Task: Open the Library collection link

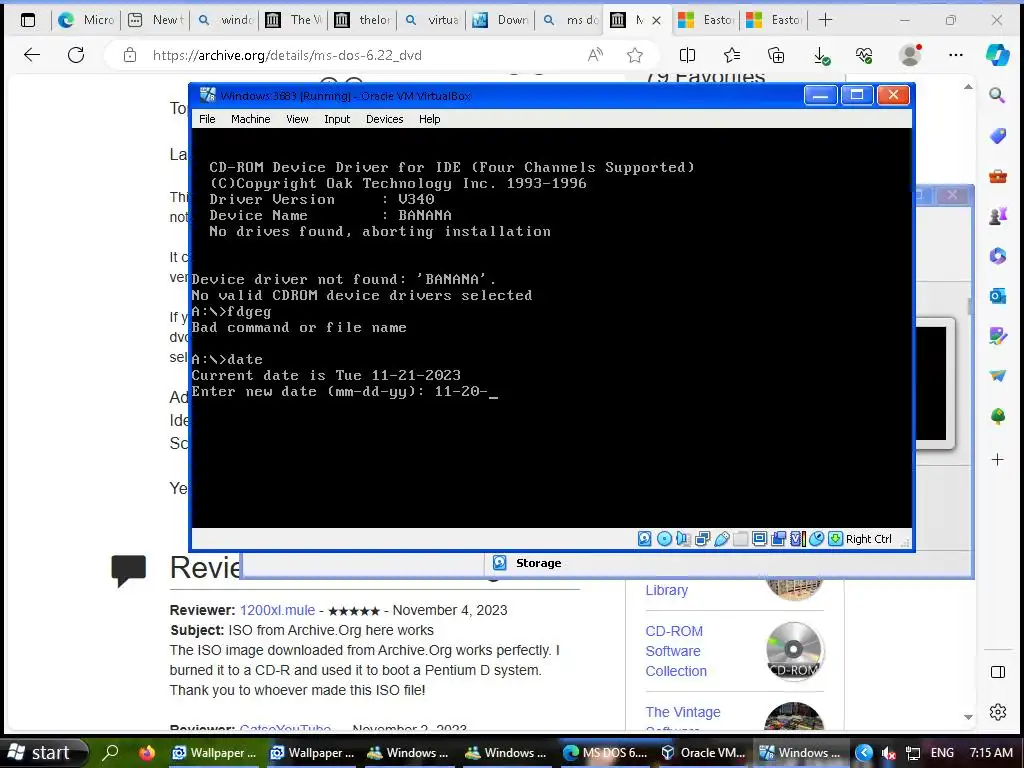Action: (666, 590)
